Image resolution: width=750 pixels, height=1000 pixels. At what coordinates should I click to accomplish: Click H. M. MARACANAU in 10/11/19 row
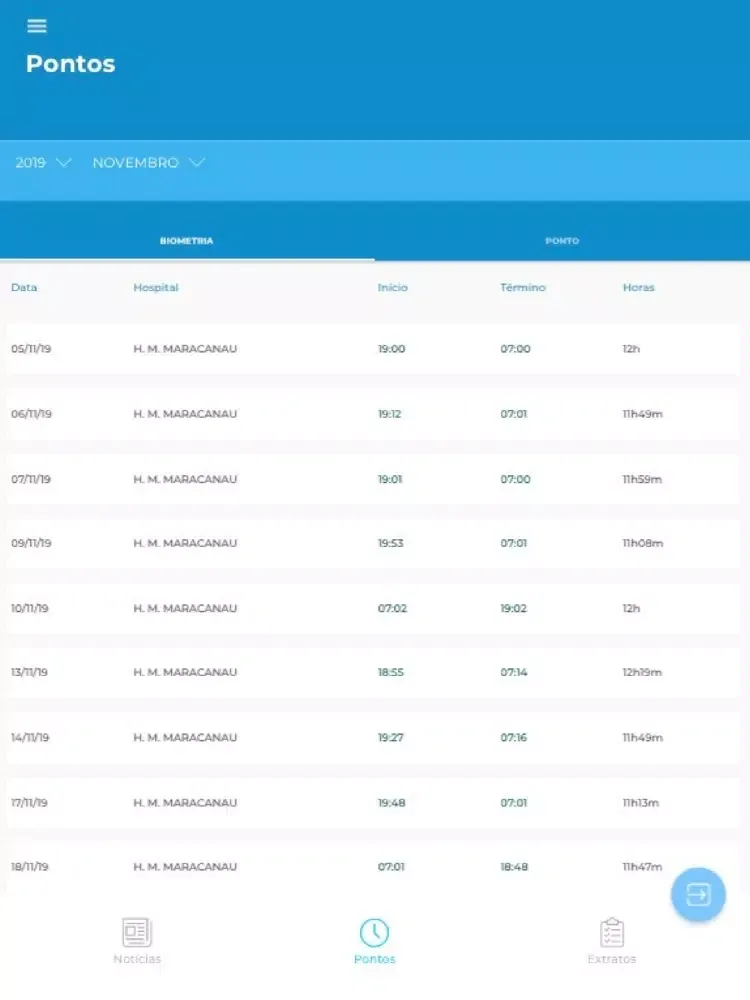click(185, 608)
